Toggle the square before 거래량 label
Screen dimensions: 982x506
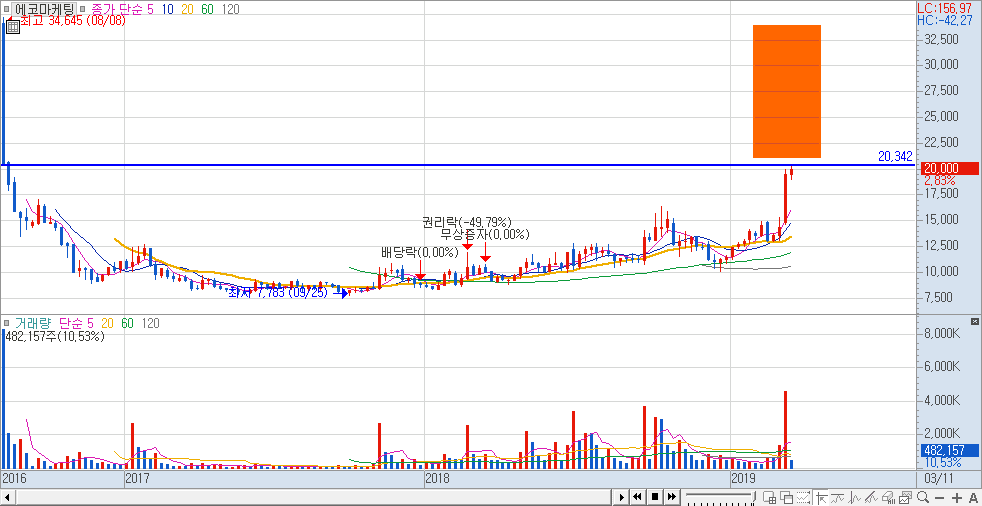(6, 323)
